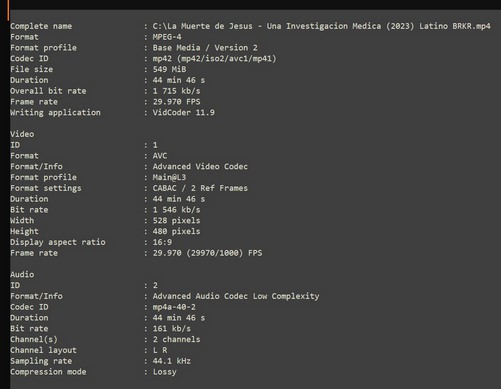Select the file path ending in "Latino BRKR.mp4"
501x389 pixels.
[x=321, y=26]
